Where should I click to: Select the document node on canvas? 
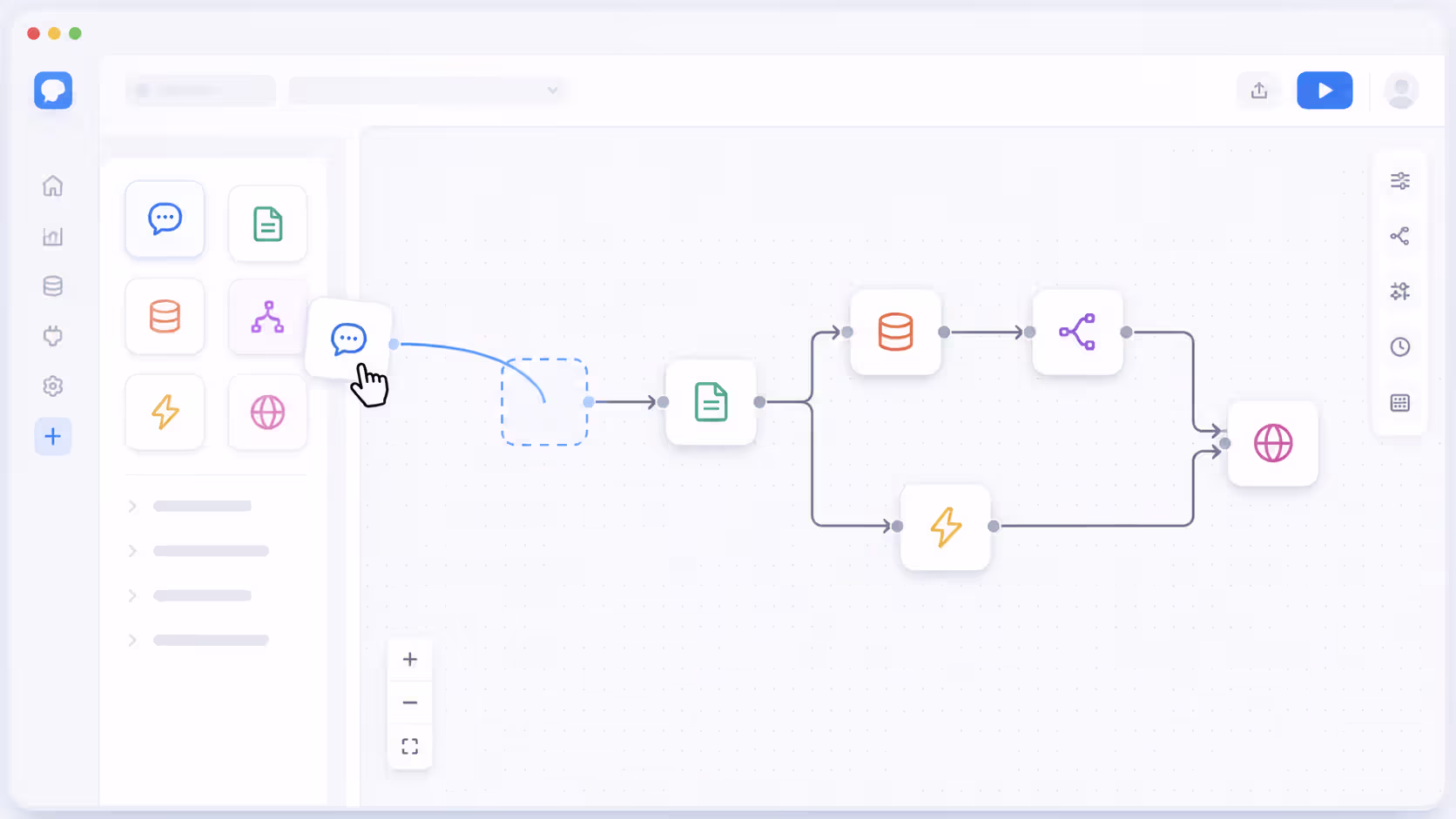[x=711, y=402]
